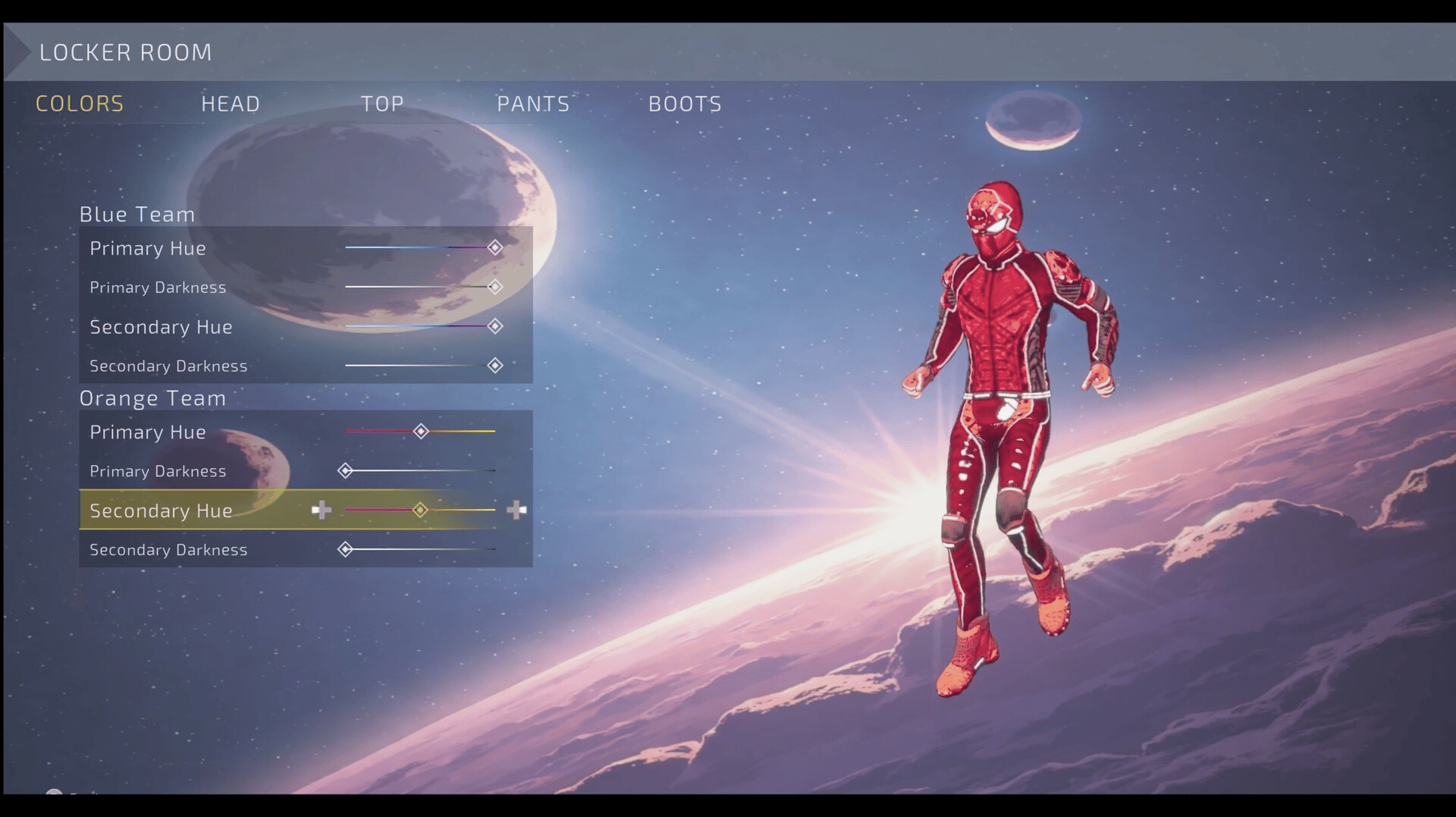Open the TOP customization tab

pos(382,104)
